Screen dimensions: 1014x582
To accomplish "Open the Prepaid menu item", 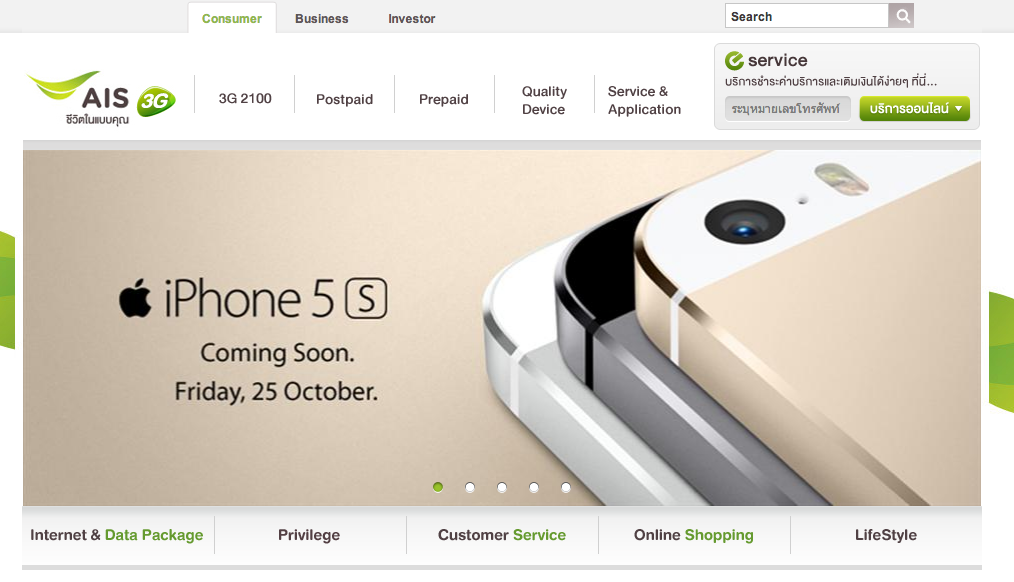I will [x=444, y=99].
